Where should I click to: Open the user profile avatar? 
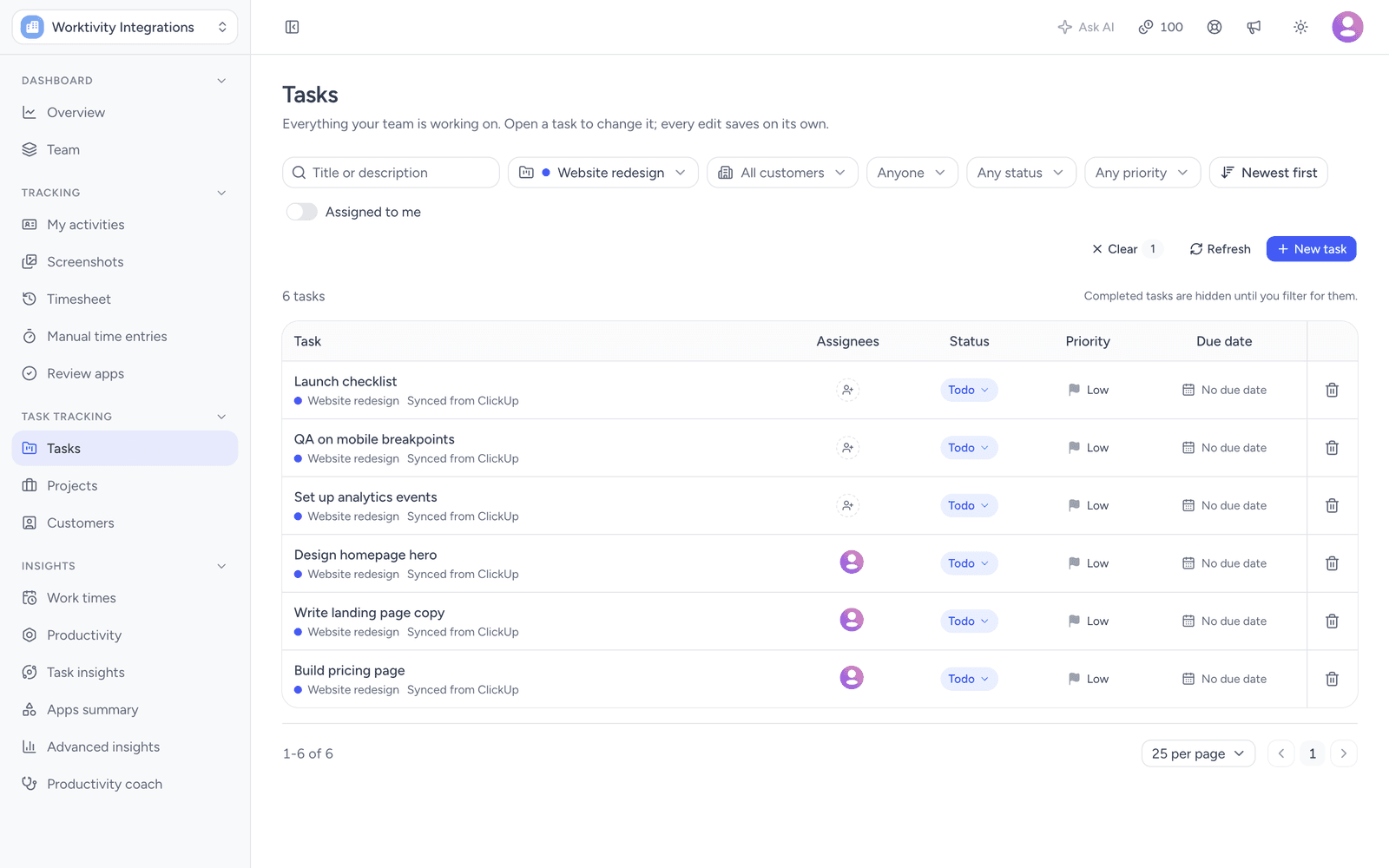(x=1347, y=27)
